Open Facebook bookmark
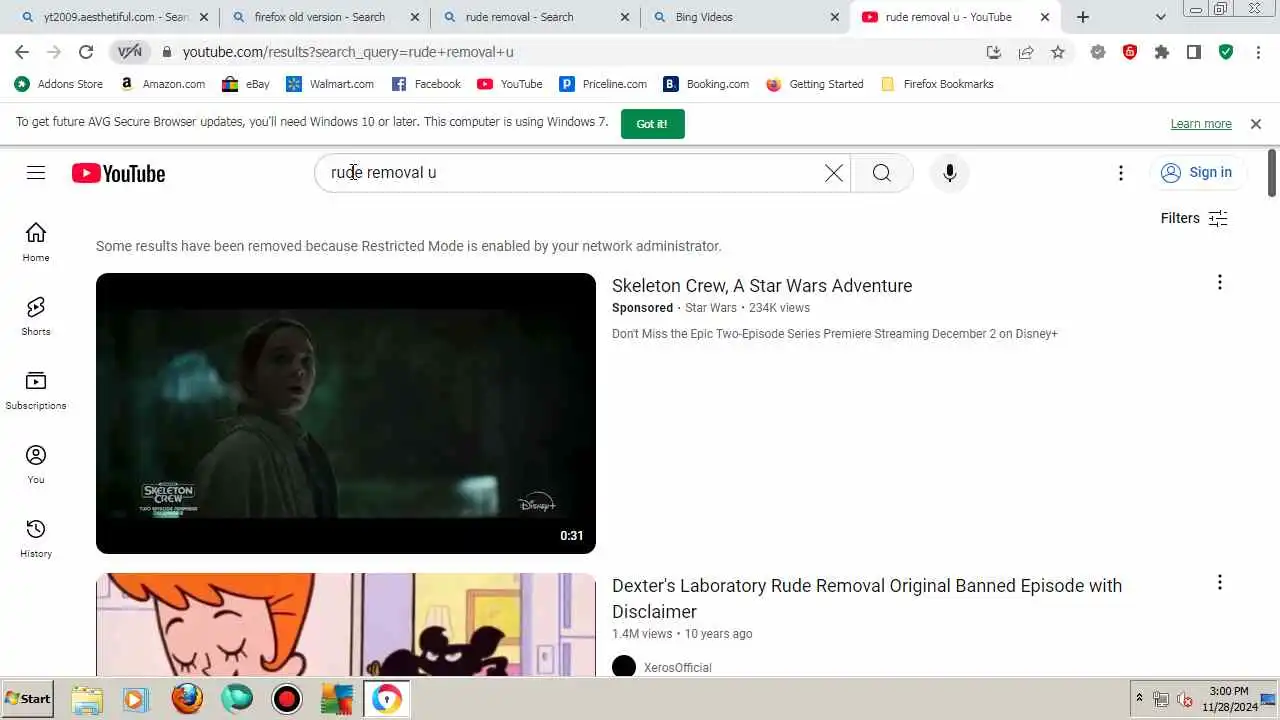The image size is (1280, 720). tap(426, 84)
